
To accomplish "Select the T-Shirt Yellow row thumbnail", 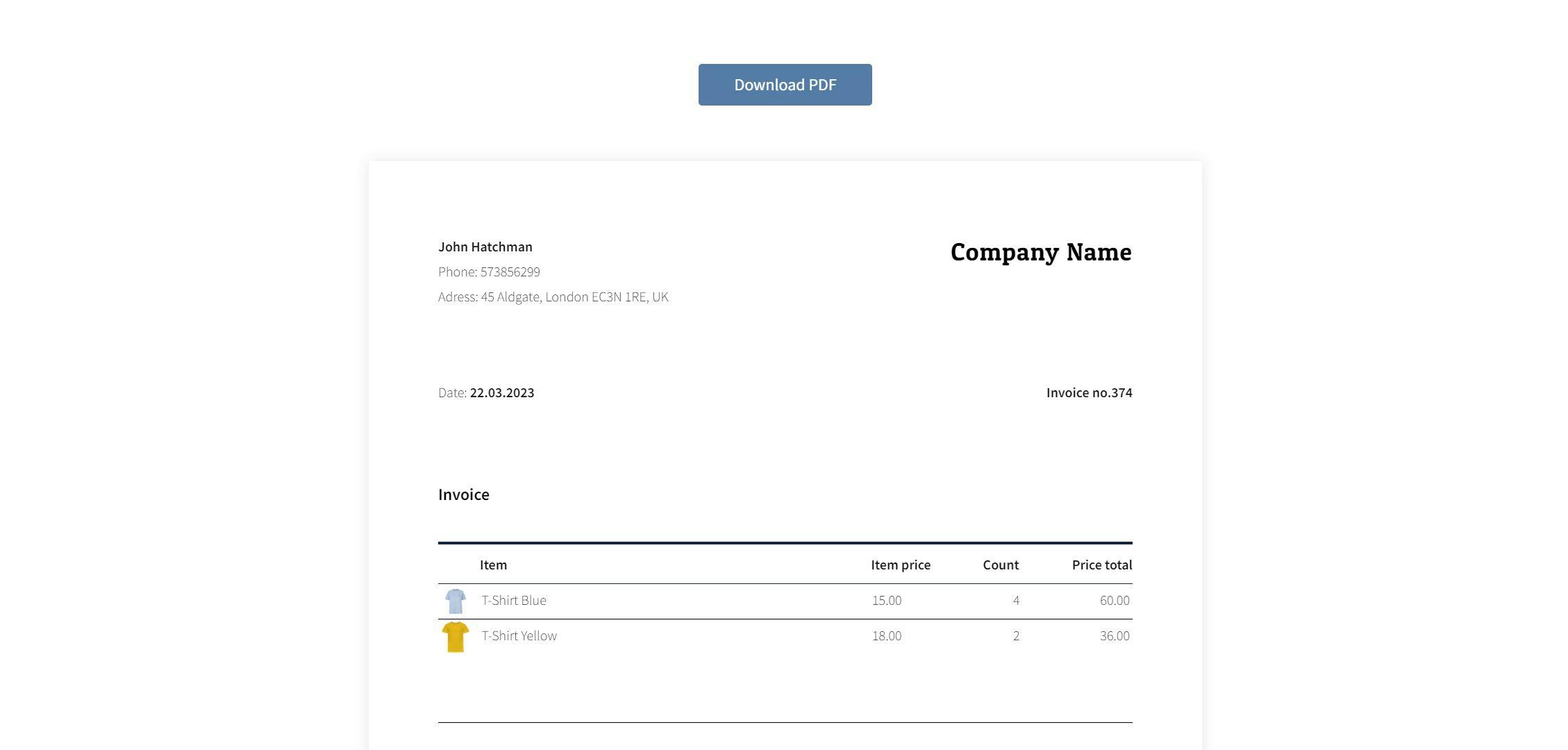I will coord(455,635).
